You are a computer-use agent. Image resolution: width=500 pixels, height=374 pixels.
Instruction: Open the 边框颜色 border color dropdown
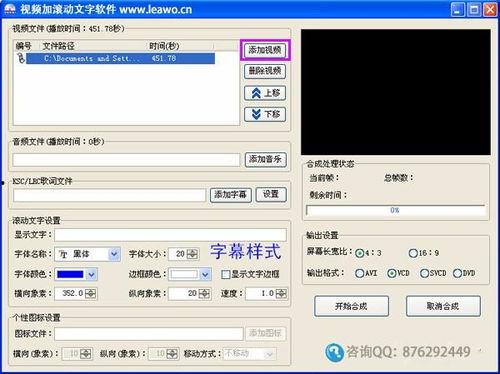click(x=205, y=274)
